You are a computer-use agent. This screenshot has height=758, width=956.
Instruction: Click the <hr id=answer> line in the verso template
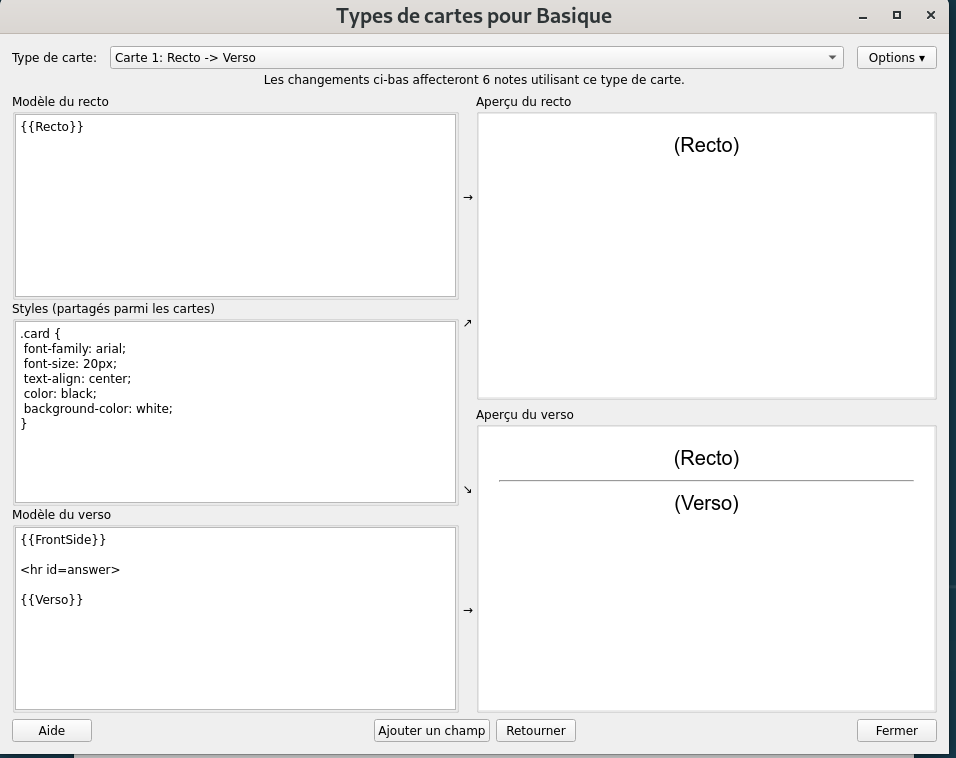(x=70, y=570)
